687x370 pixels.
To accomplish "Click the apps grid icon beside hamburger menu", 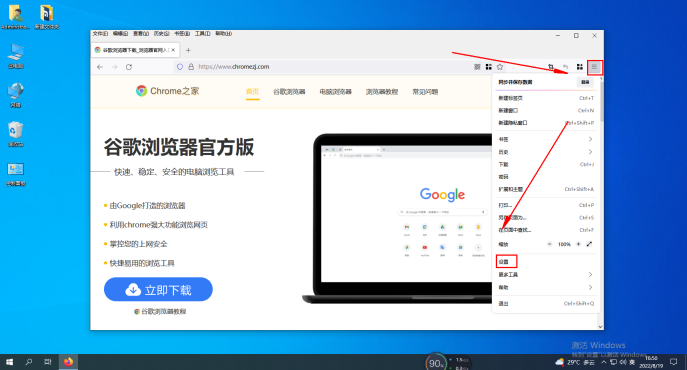I will (580, 67).
